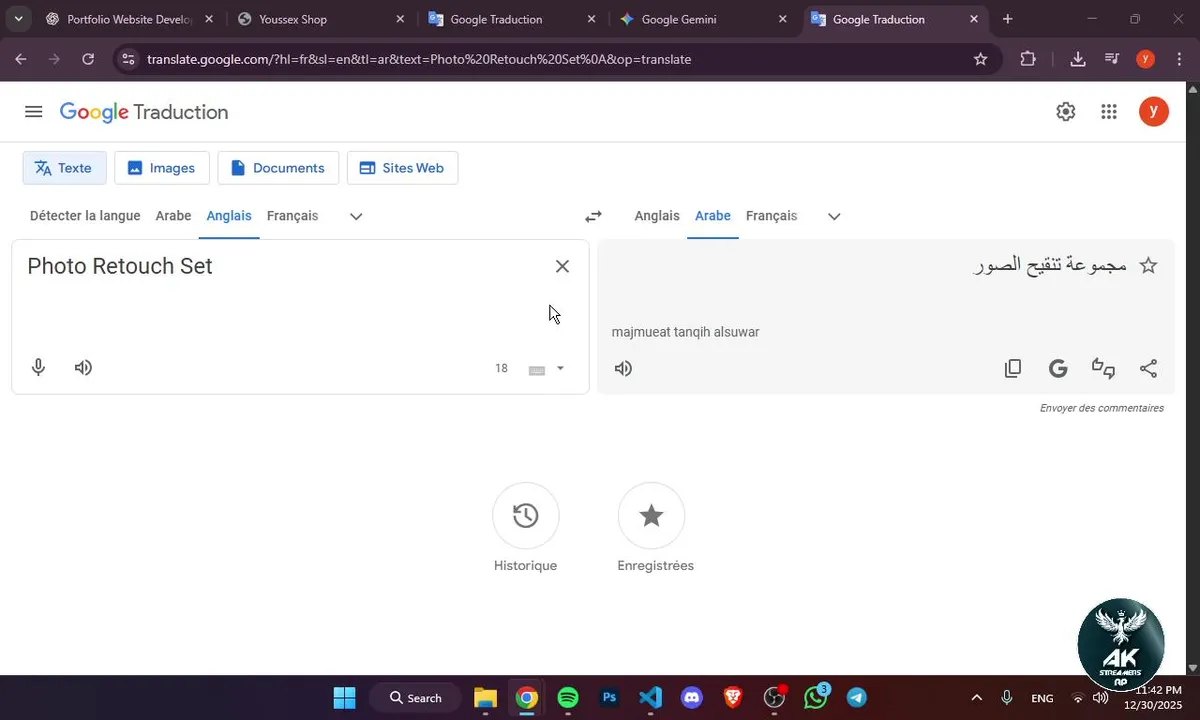Open browser extensions puzzle icon

pyautogui.click(x=1028, y=59)
